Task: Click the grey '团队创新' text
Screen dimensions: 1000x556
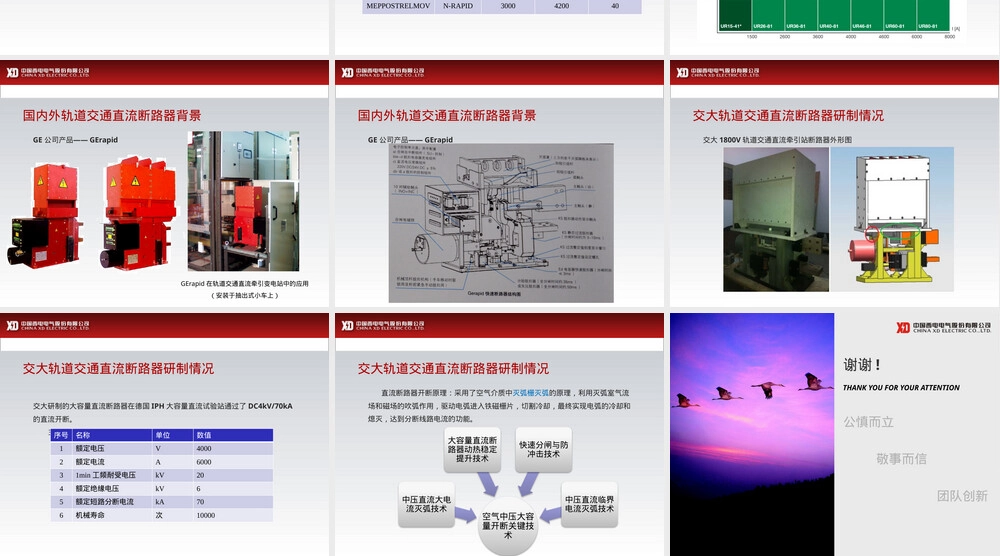Action: click(962, 496)
